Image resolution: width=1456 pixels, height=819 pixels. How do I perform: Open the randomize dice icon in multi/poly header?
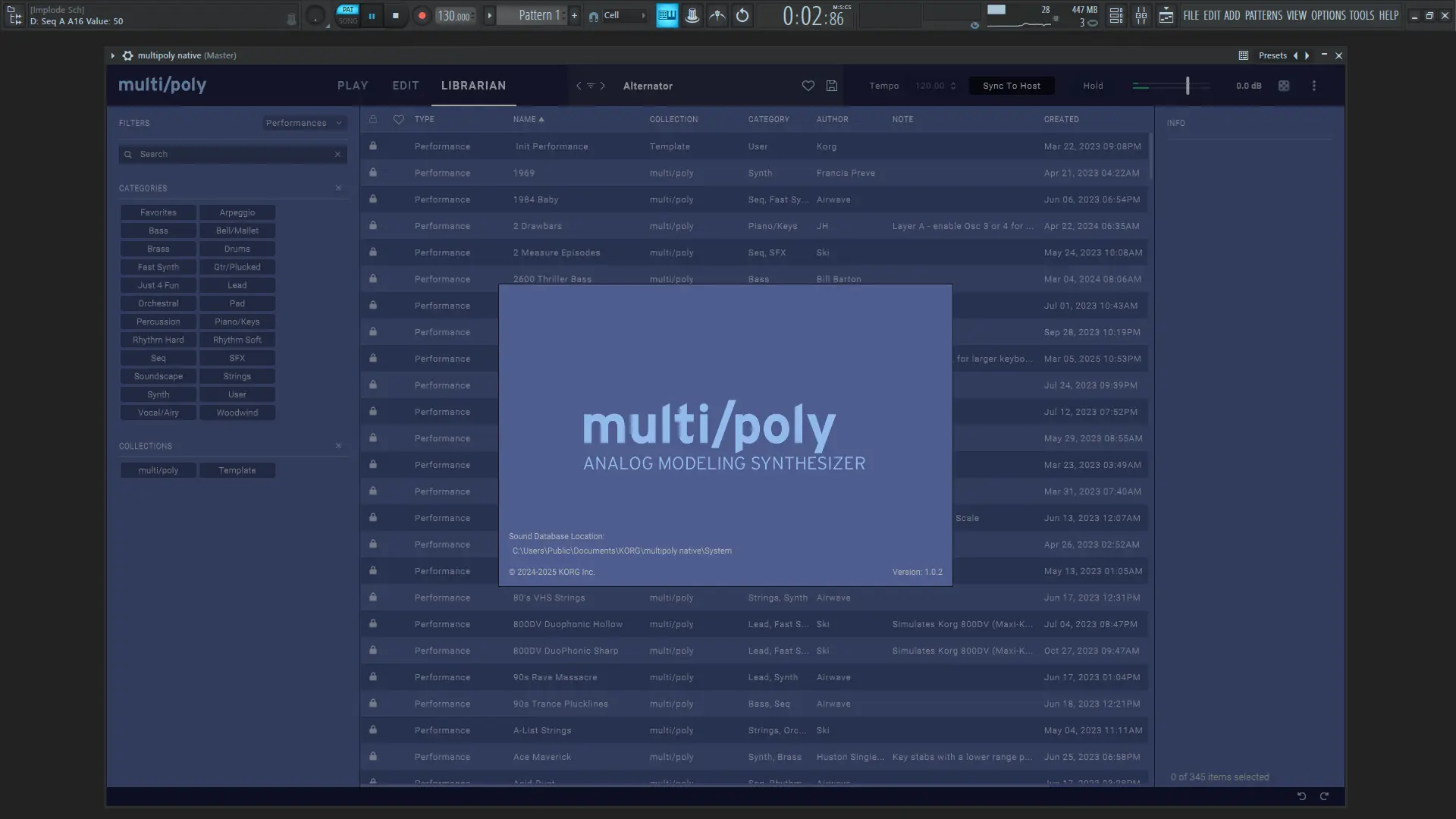tap(1284, 86)
